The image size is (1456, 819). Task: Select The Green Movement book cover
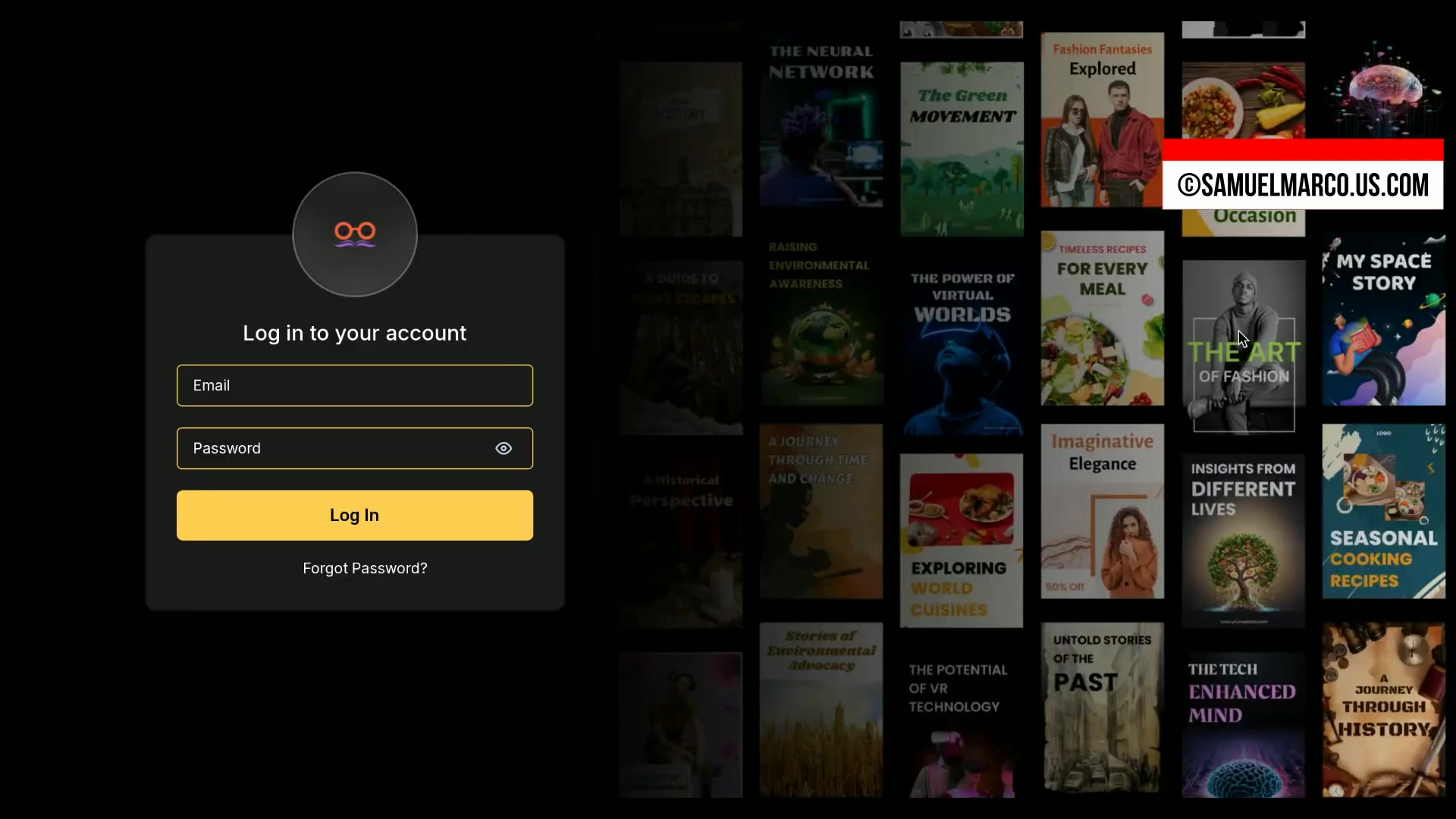tap(962, 149)
